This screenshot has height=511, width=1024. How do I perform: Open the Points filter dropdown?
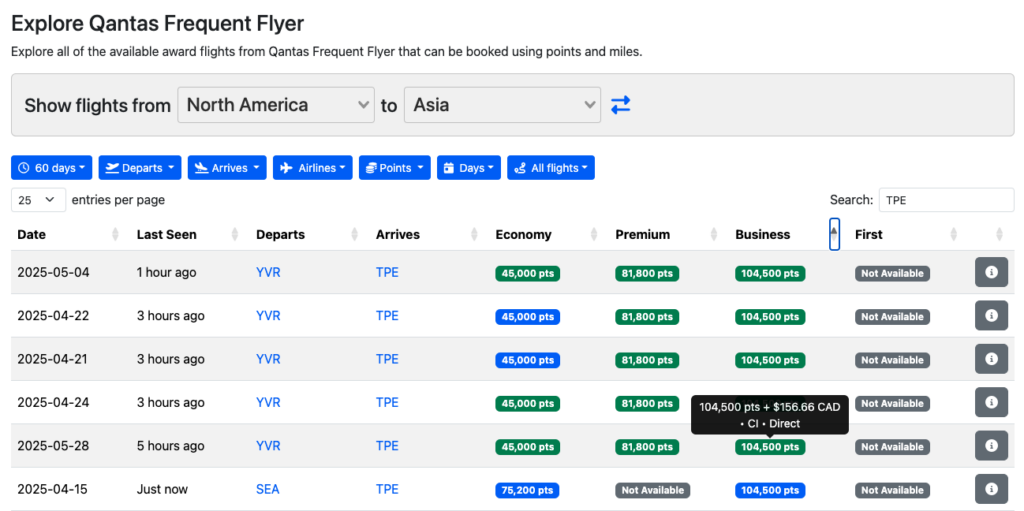pyautogui.click(x=394, y=168)
